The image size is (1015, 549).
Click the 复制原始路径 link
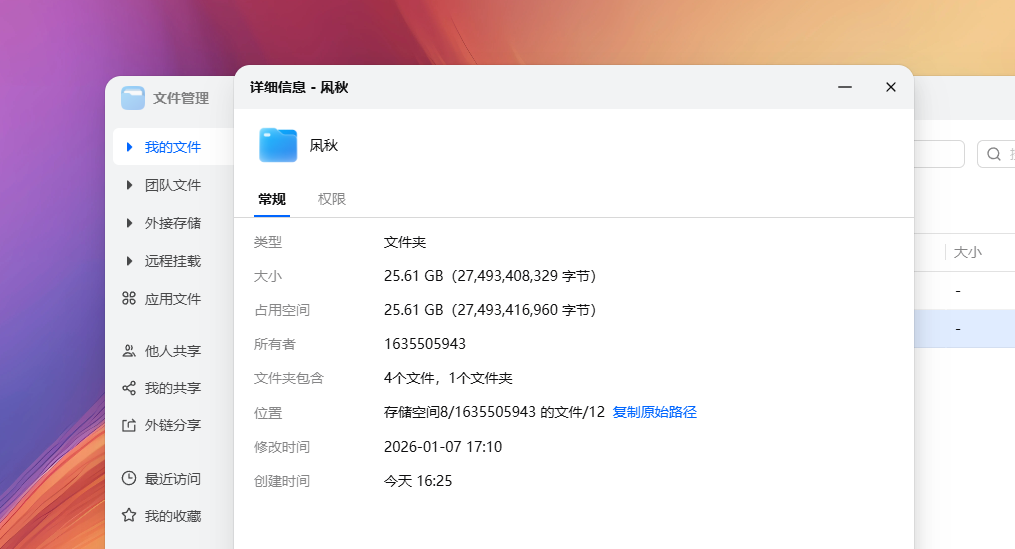click(x=654, y=412)
